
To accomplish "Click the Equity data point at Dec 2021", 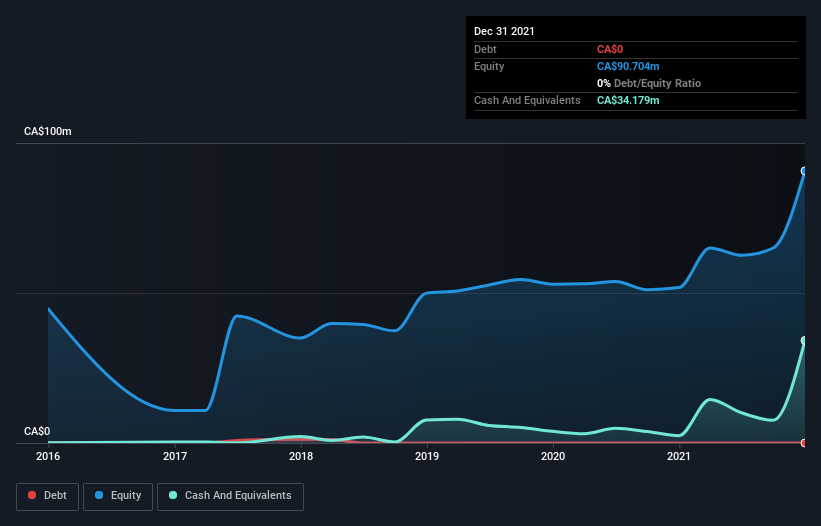I will click(x=804, y=171).
